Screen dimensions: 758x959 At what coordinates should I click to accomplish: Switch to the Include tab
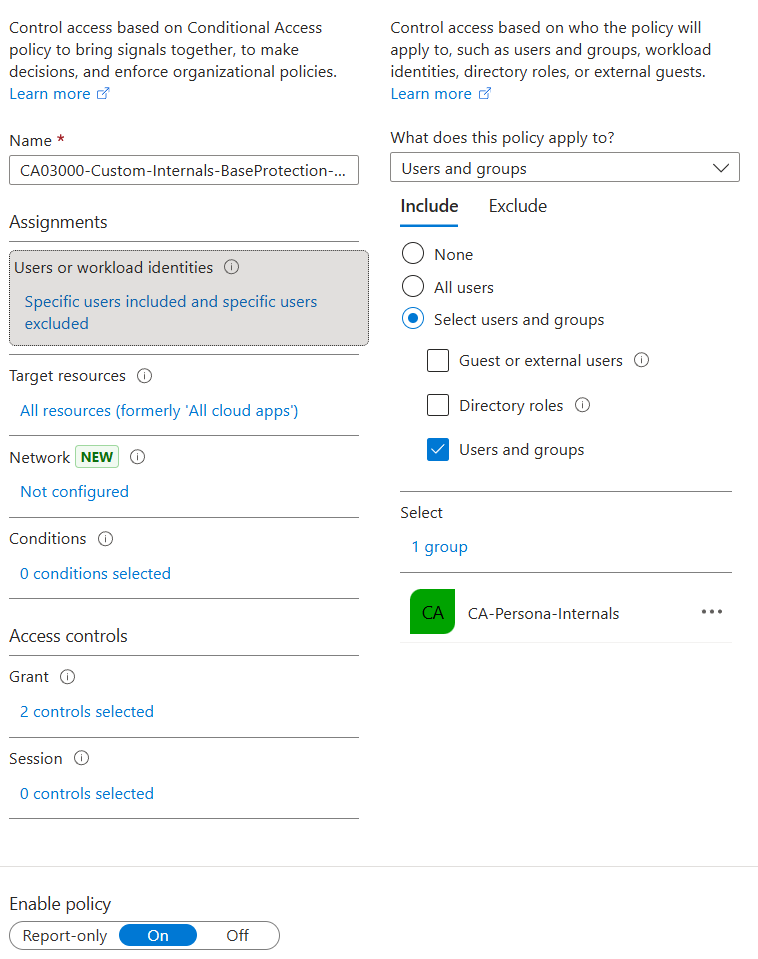click(x=429, y=206)
